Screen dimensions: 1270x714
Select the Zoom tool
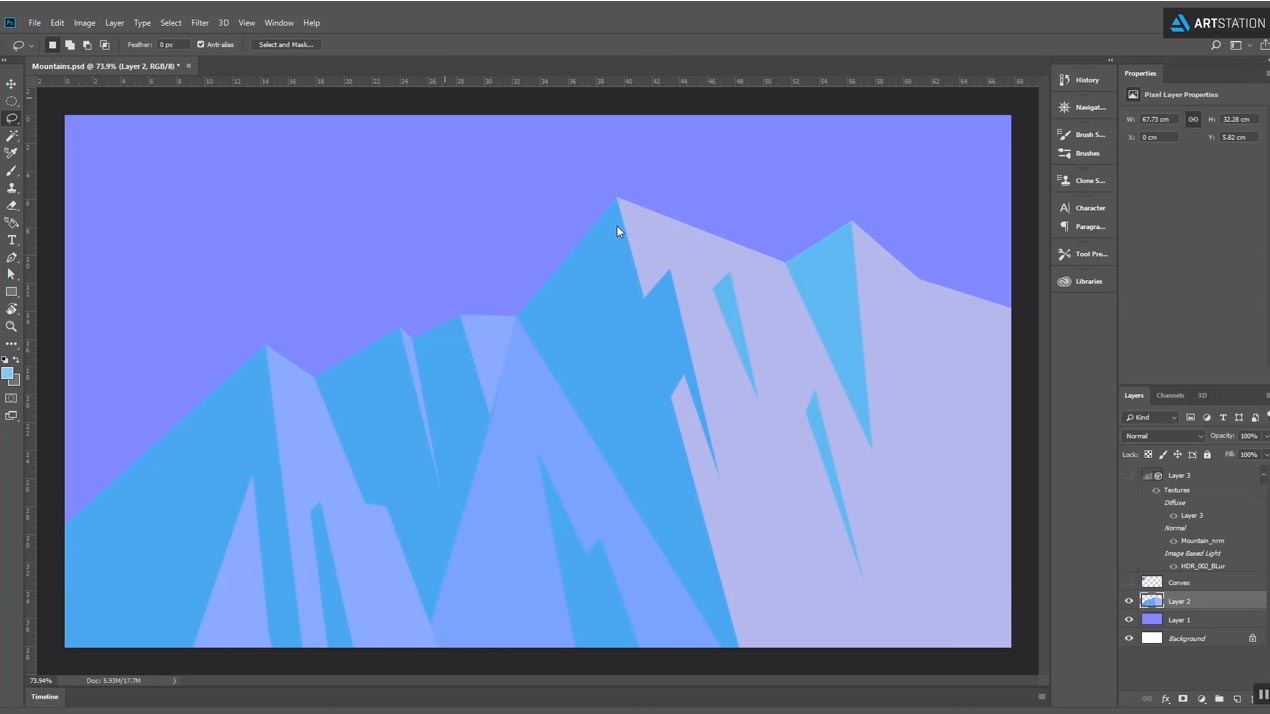[x=11, y=326]
